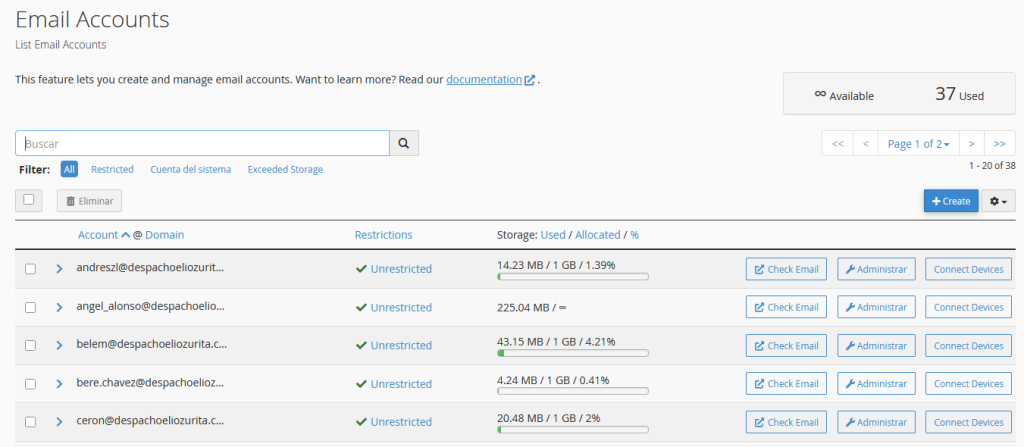The image size is (1024, 447).
Task: Click the search magnifier icon button
Action: pos(404,143)
